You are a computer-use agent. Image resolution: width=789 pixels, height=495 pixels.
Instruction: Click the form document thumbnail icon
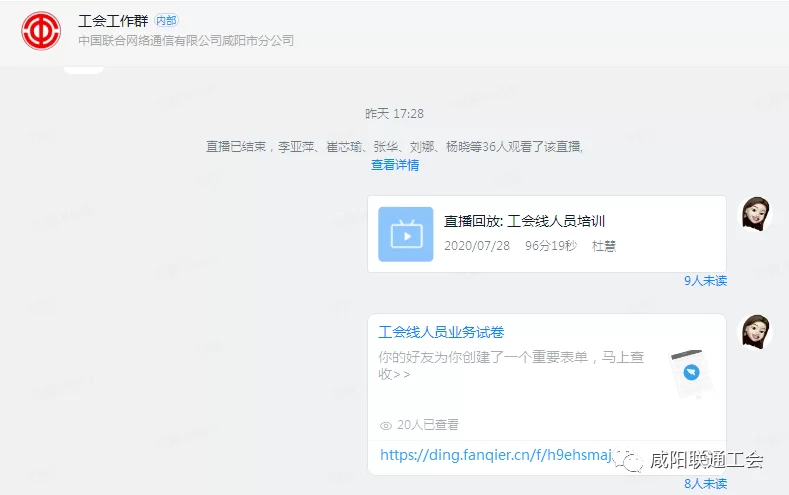click(x=687, y=374)
